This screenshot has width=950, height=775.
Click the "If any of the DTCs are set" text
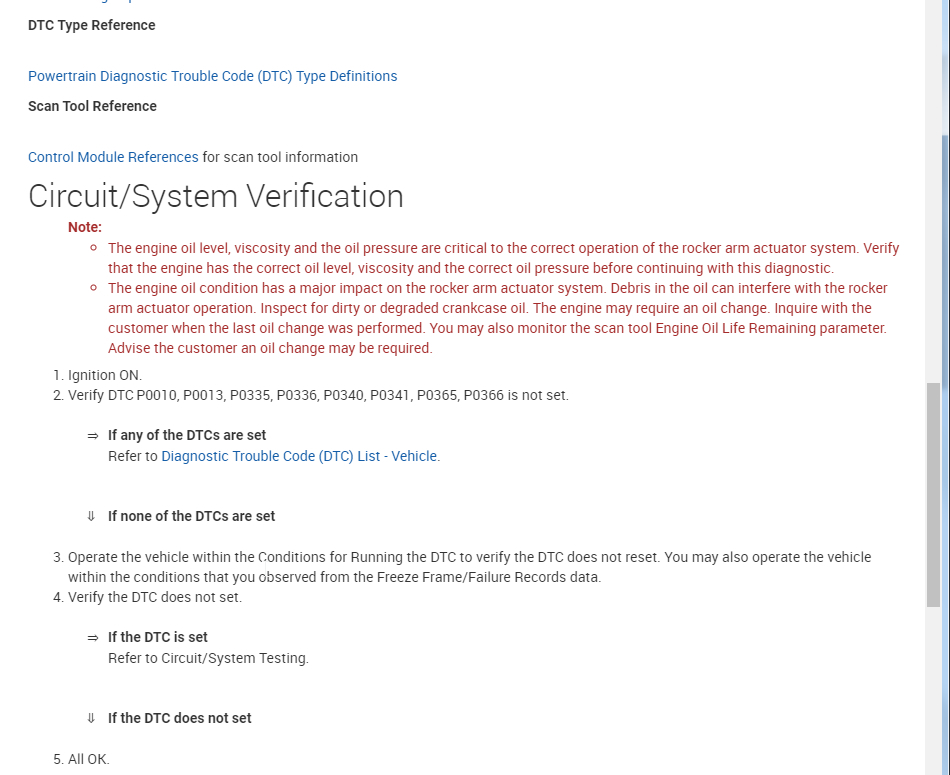(x=187, y=435)
